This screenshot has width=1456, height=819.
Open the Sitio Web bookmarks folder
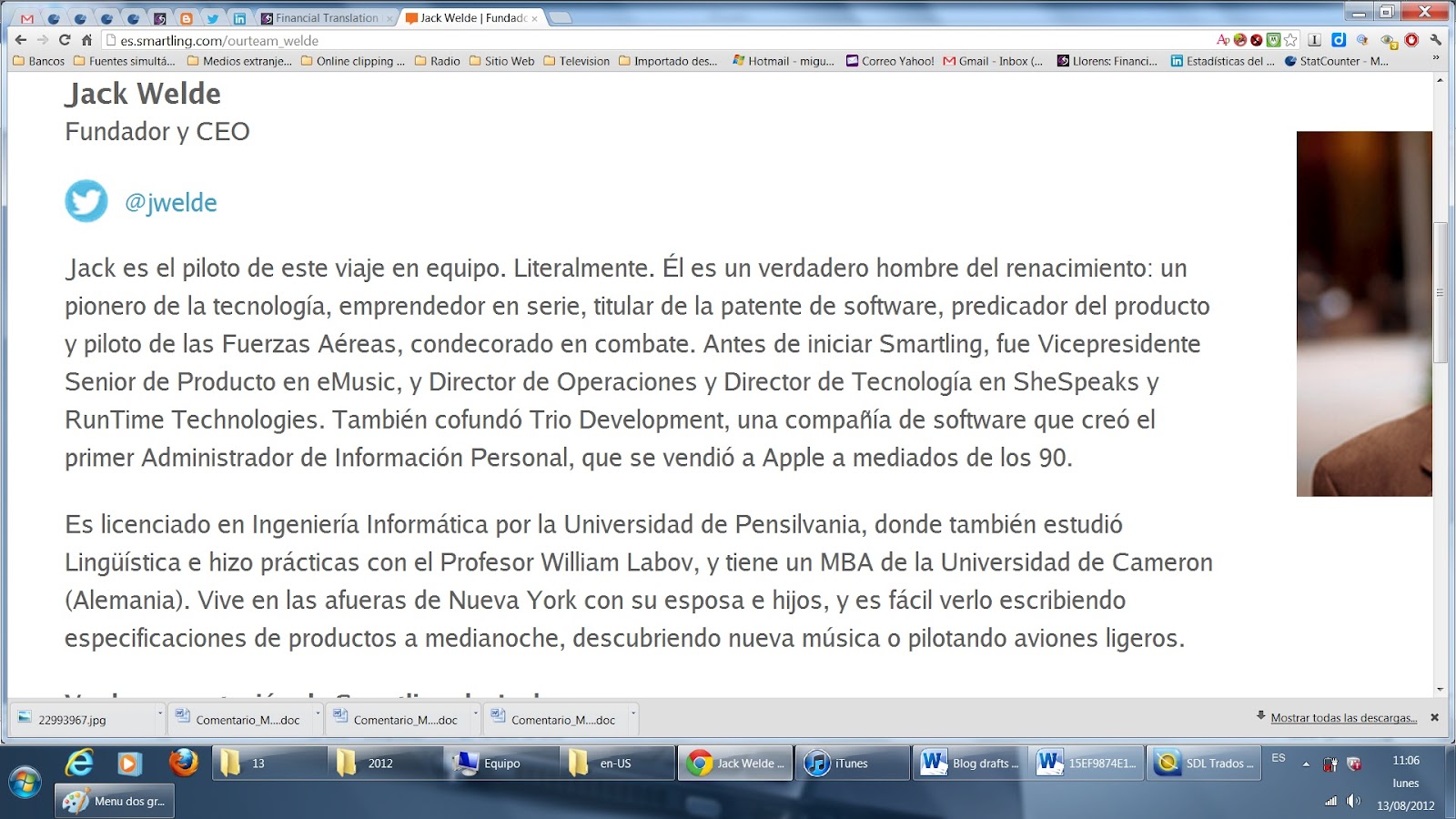501,61
